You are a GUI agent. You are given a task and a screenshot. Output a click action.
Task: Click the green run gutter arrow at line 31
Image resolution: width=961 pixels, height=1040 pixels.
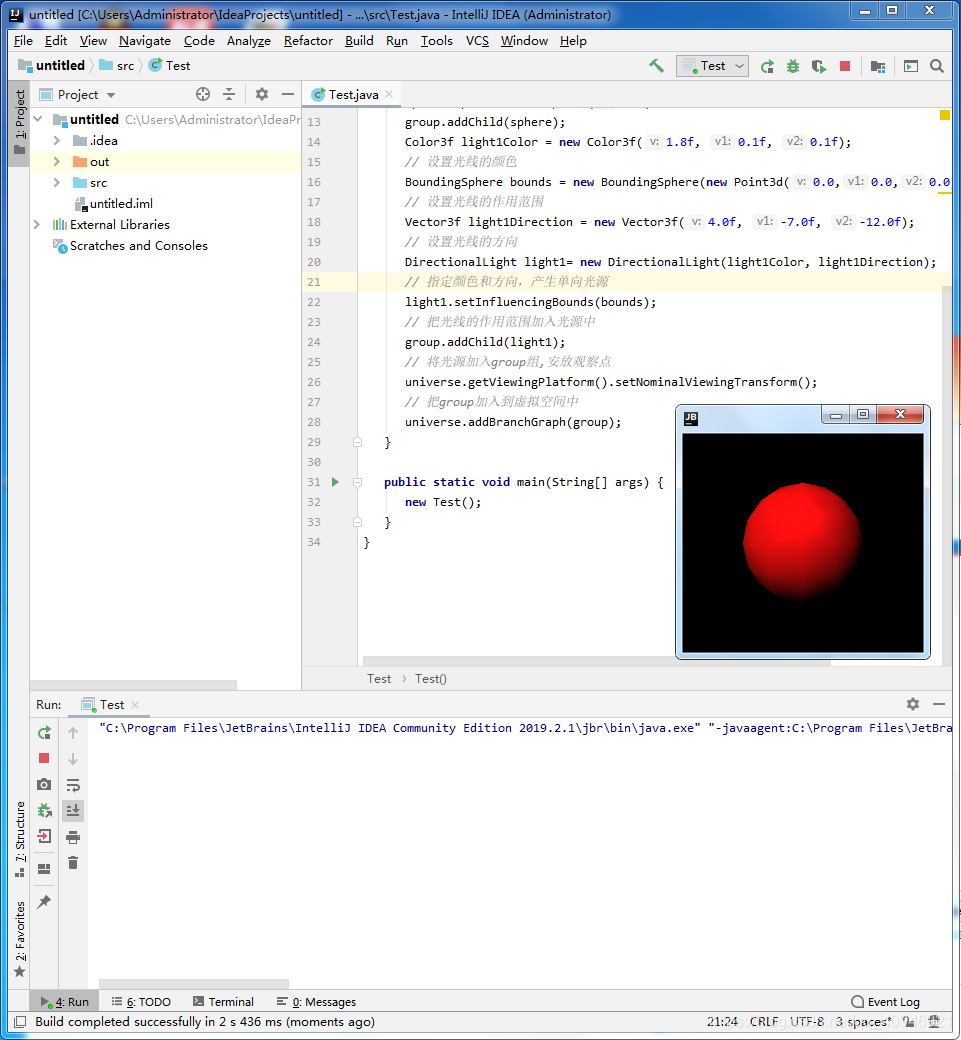pos(335,482)
